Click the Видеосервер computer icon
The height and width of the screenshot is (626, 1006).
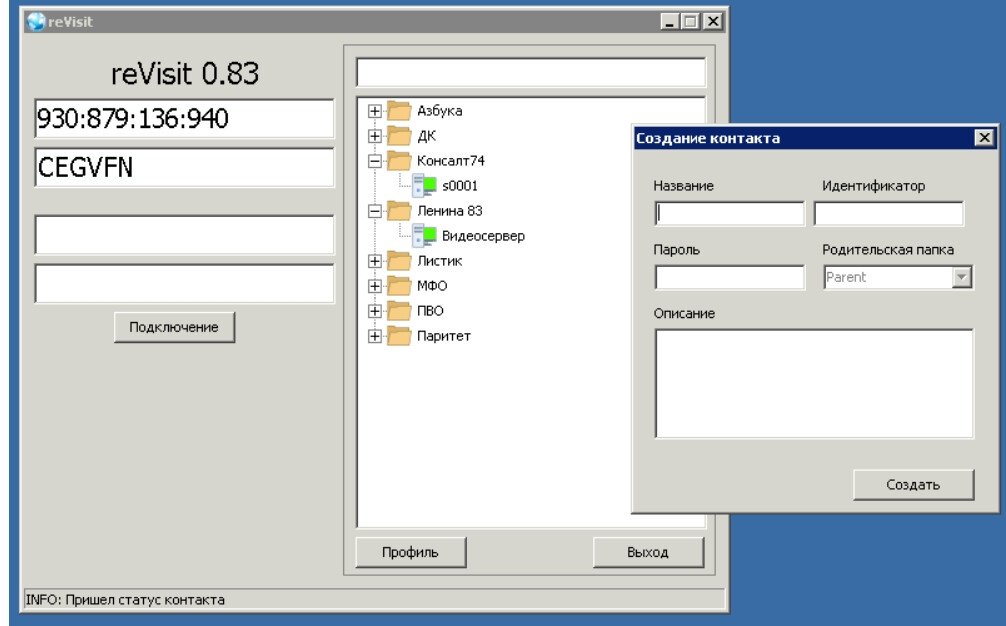[425, 236]
